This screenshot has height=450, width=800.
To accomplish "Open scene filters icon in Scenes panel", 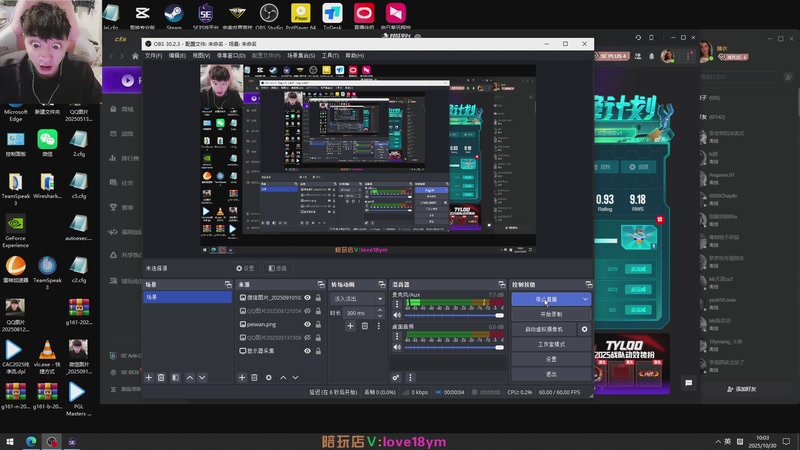I will point(176,378).
